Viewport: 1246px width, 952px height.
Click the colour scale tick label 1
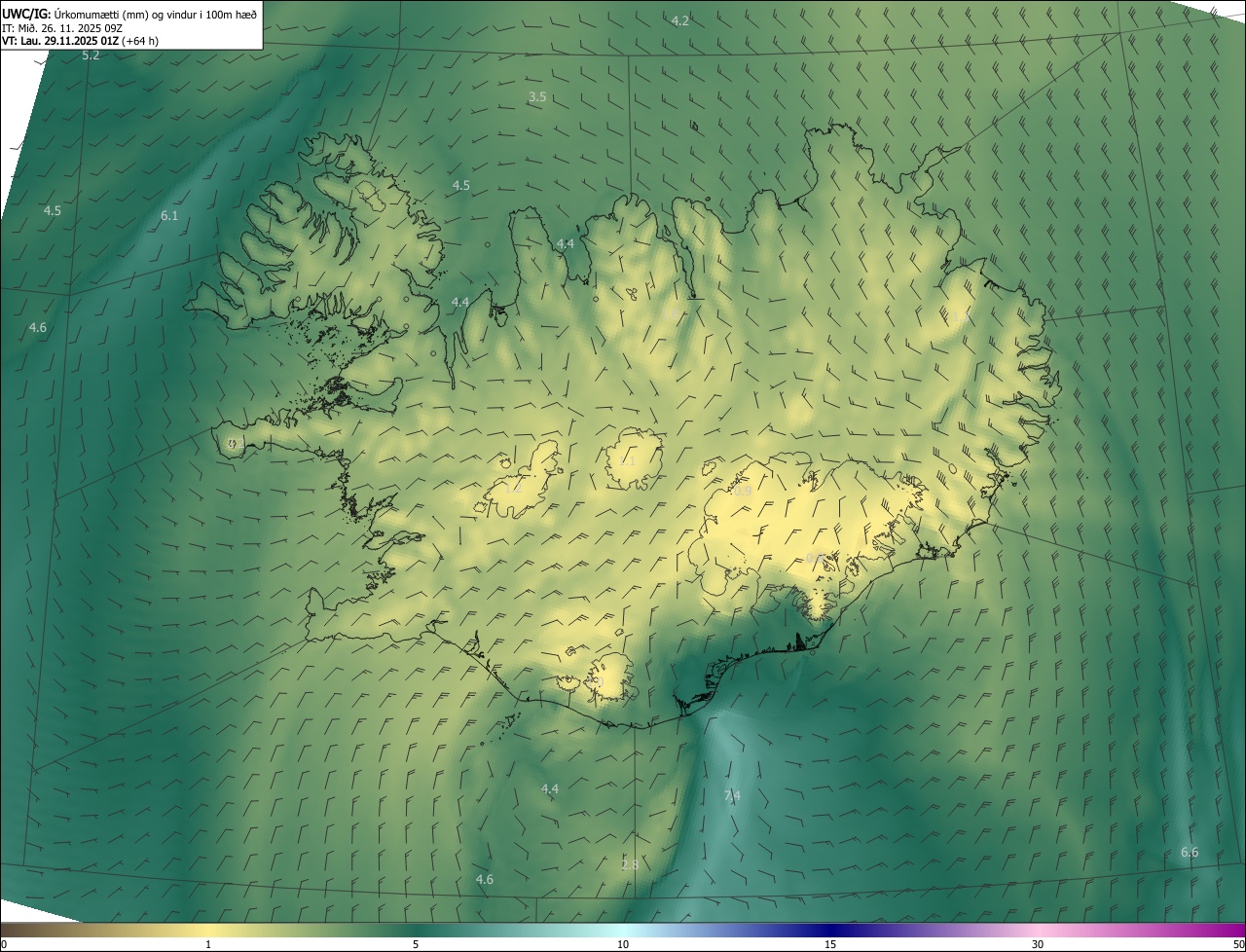pyautogui.click(x=208, y=944)
